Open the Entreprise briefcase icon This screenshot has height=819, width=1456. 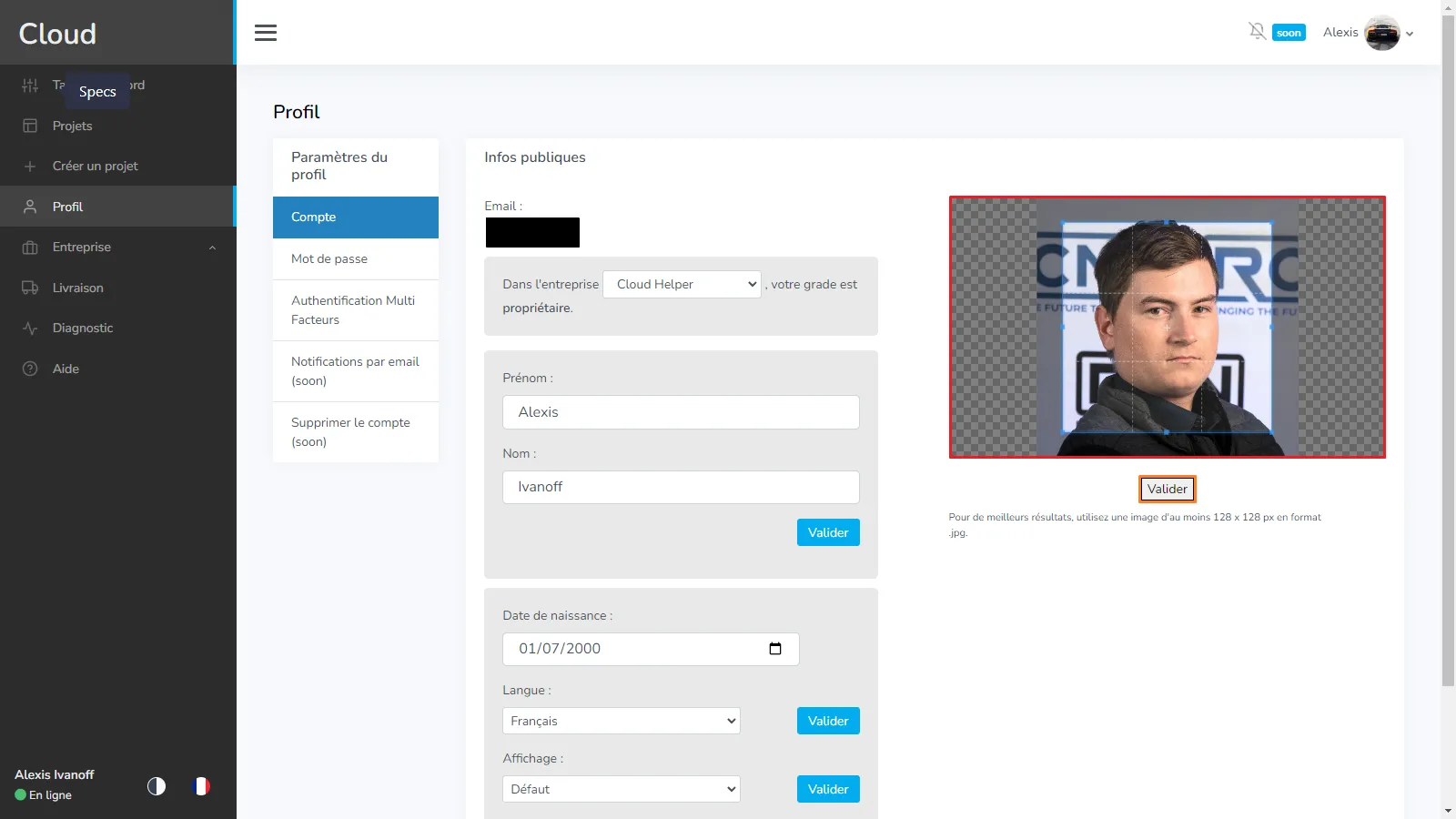tap(30, 247)
